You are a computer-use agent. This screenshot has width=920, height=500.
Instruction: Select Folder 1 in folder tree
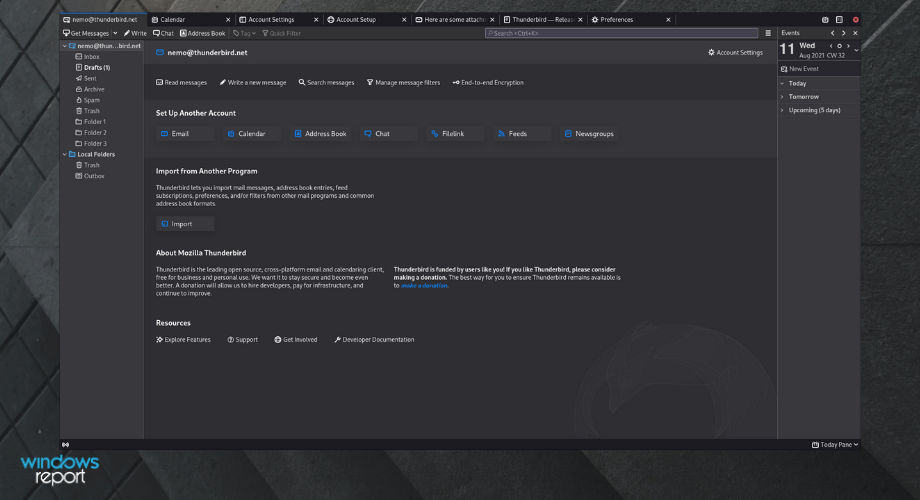click(x=91, y=122)
